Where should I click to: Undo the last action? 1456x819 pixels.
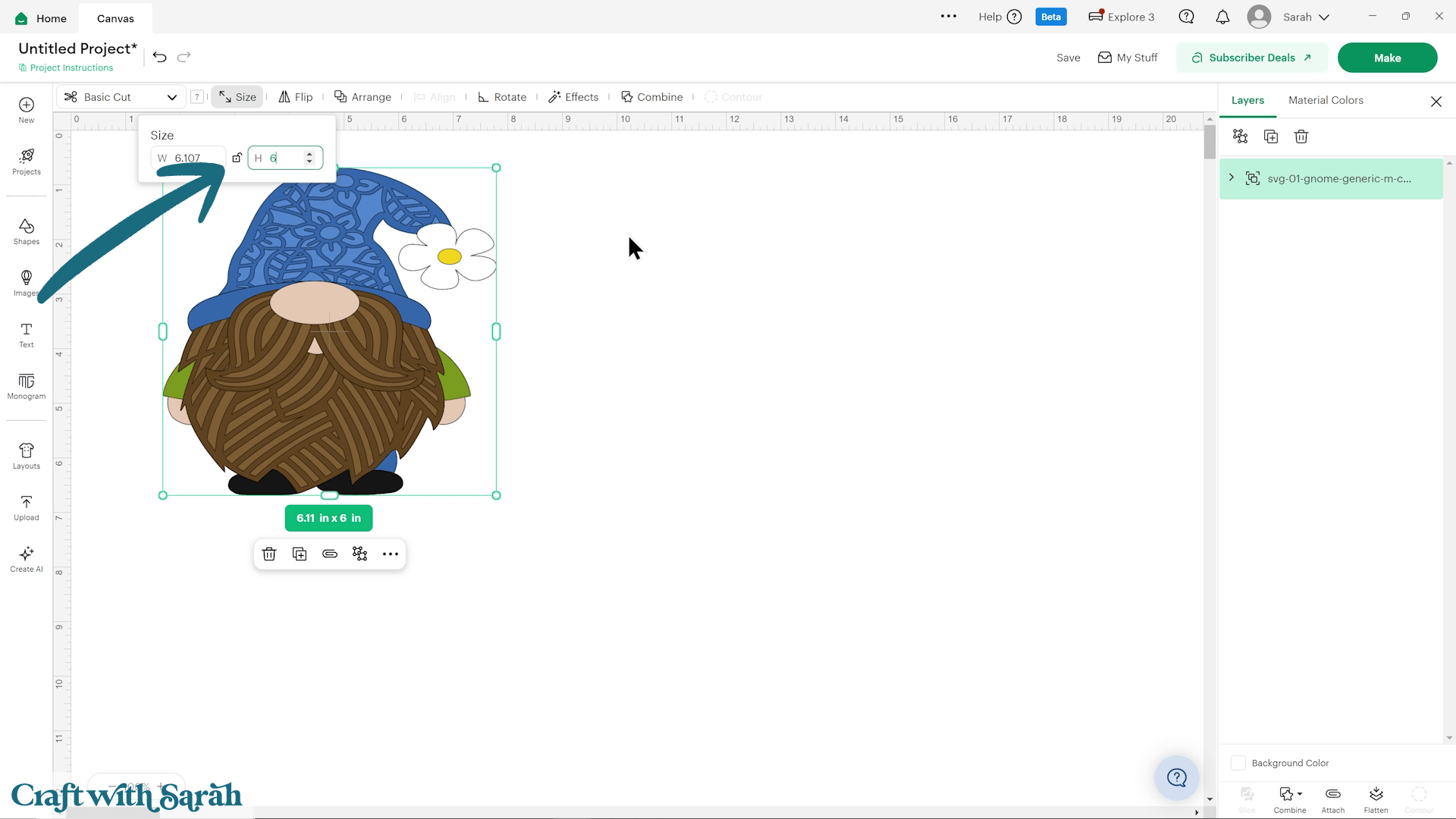[159, 57]
